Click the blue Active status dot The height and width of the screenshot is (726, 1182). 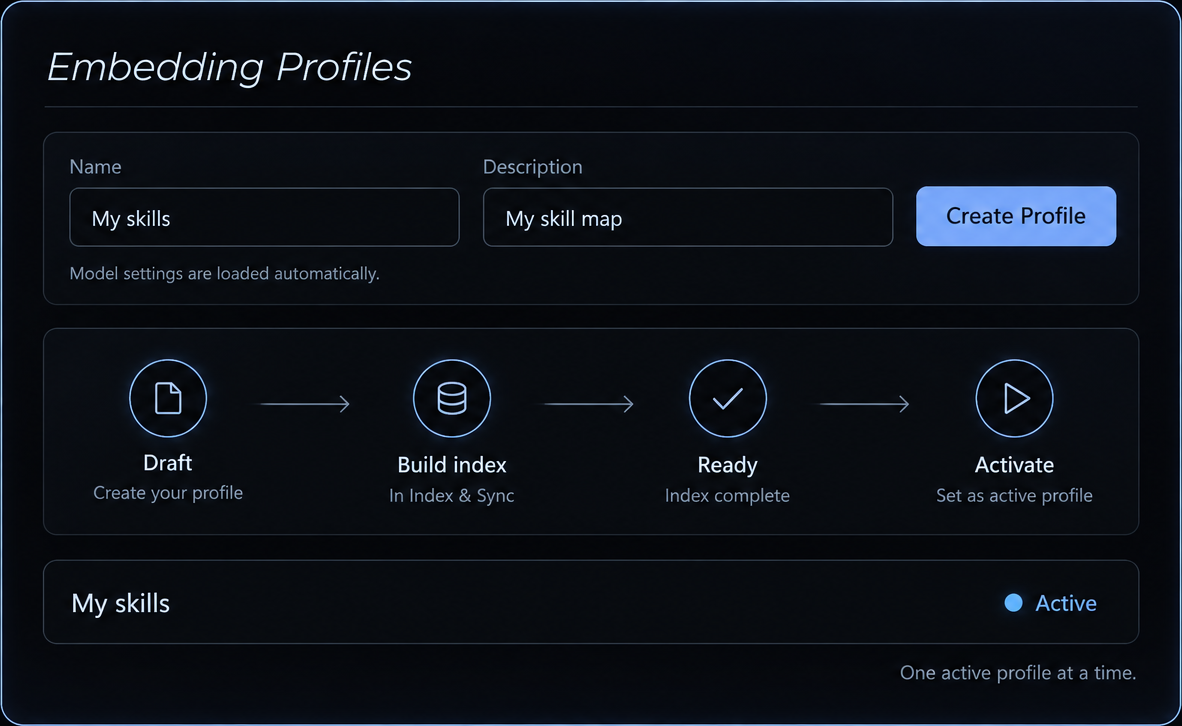[1013, 602]
